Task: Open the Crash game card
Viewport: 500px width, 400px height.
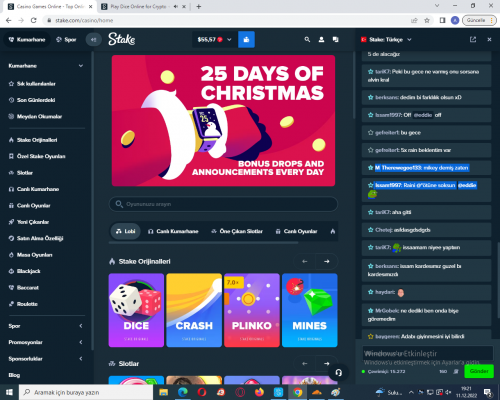Action: 194,310
